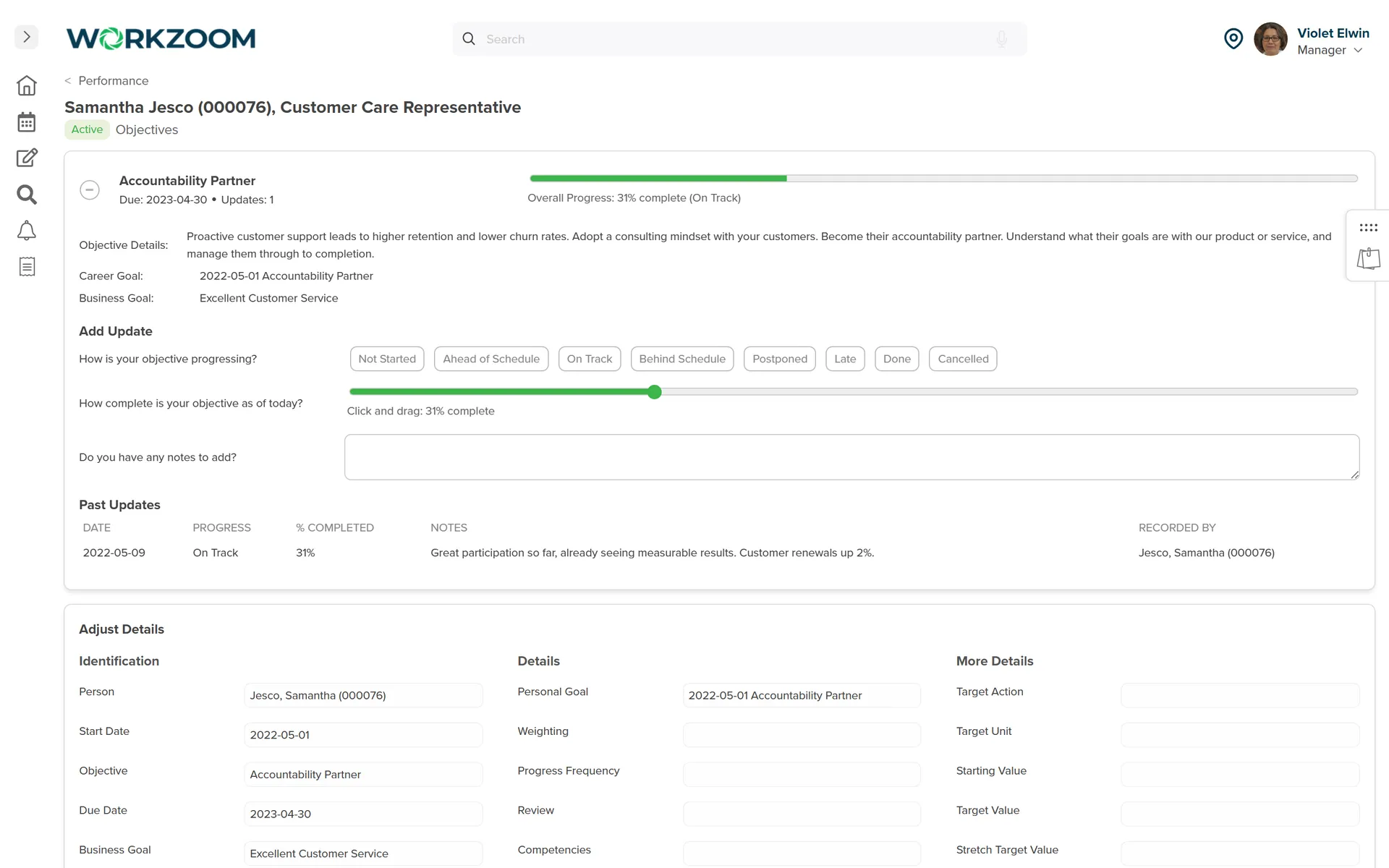Open the Progress Frequency field
Viewport: 1389px width, 868px height.
coord(802,774)
